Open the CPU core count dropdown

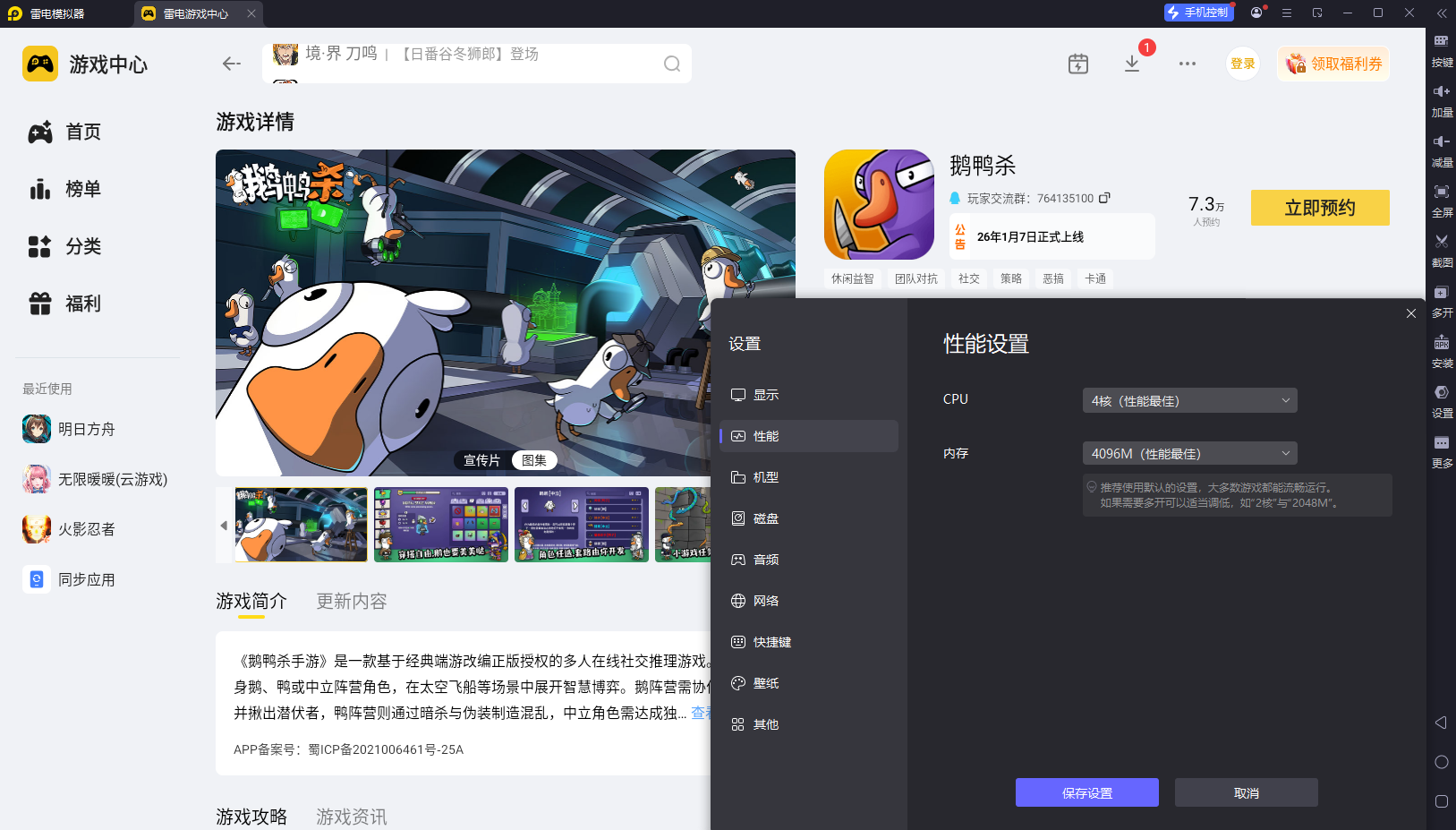tap(1188, 400)
